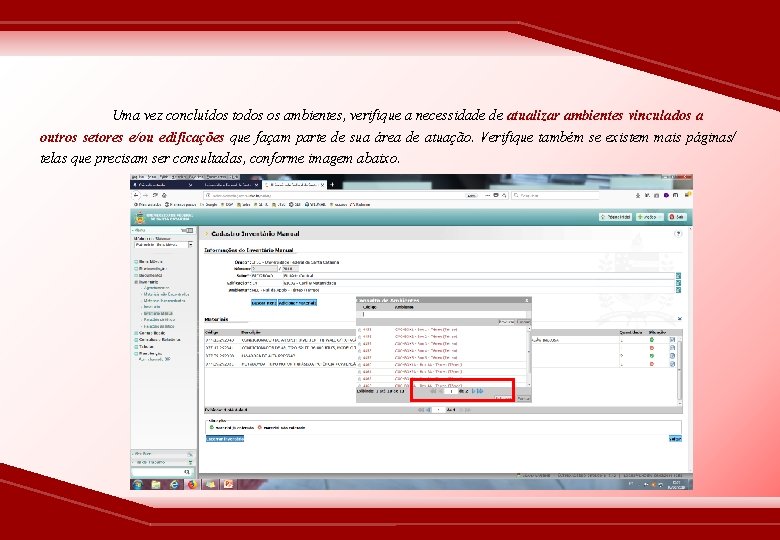Screen dimensions: 780x540
Task: Go to first page of materials table
Action: 421,410
